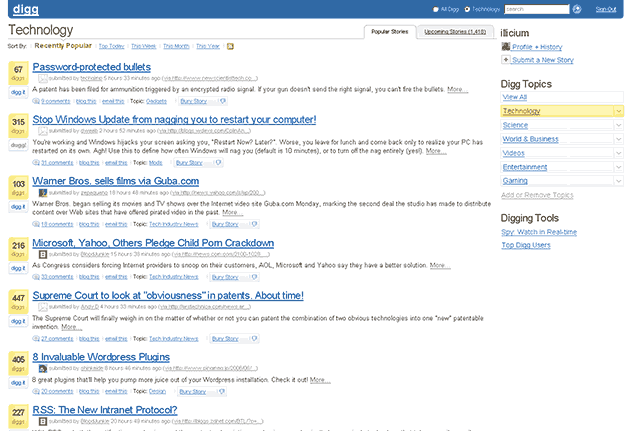Click submitter avatar for Warner Bros story
Screen dimensions: 632x431
[43, 193]
